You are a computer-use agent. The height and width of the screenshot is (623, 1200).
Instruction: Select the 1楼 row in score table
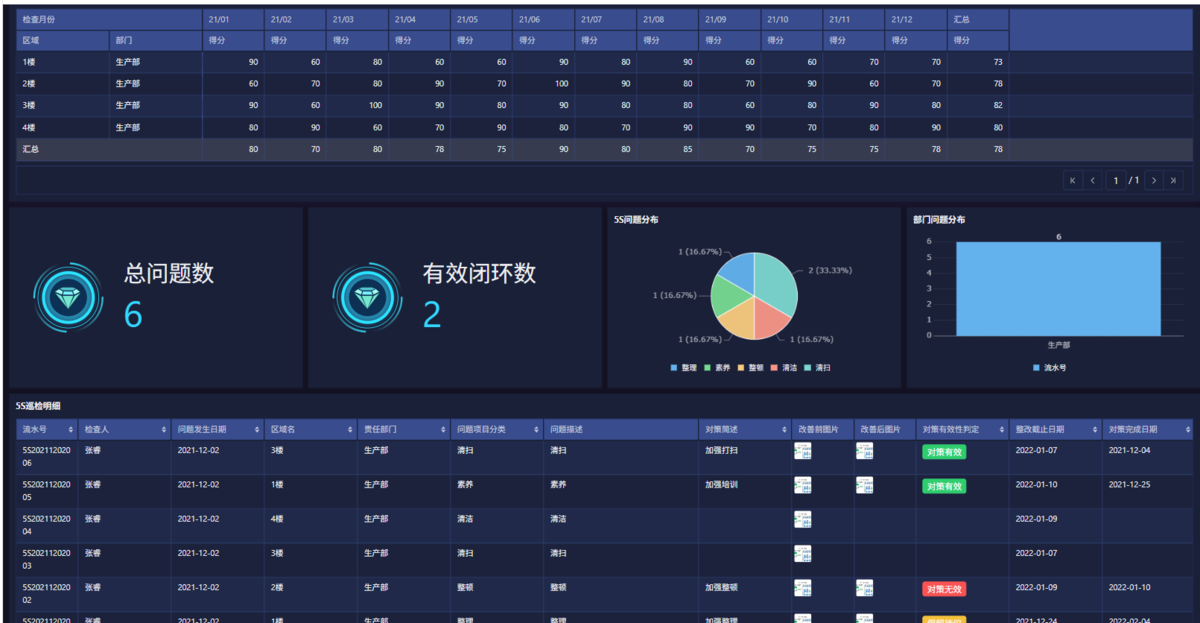click(605, 62)
